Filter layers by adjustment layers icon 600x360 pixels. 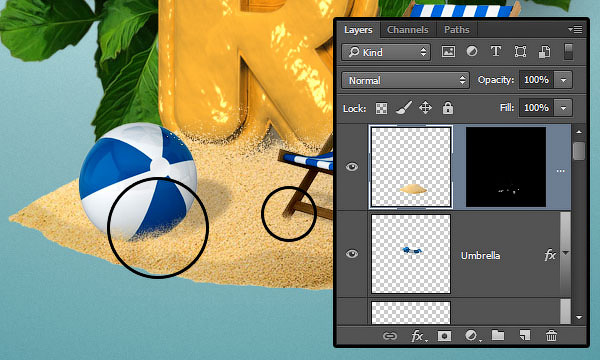point(472,51)
